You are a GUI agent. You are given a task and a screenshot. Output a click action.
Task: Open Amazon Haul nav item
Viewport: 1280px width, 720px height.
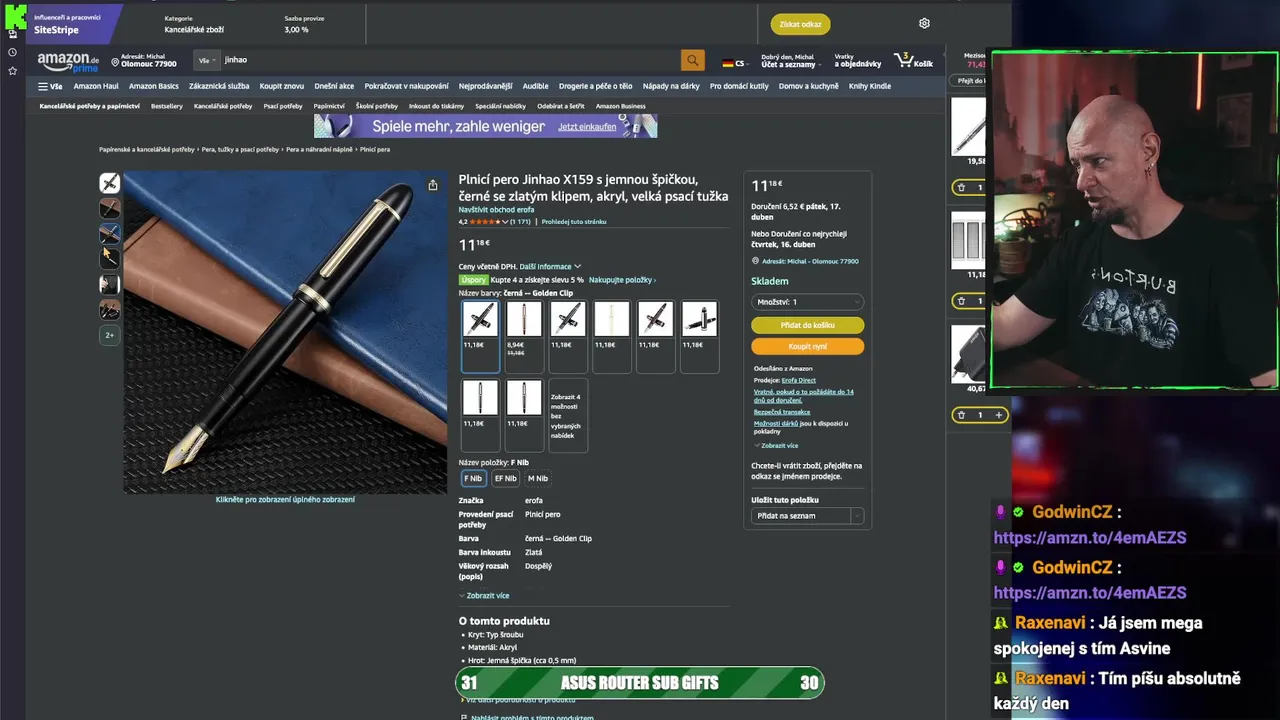[x=96, y=86]
